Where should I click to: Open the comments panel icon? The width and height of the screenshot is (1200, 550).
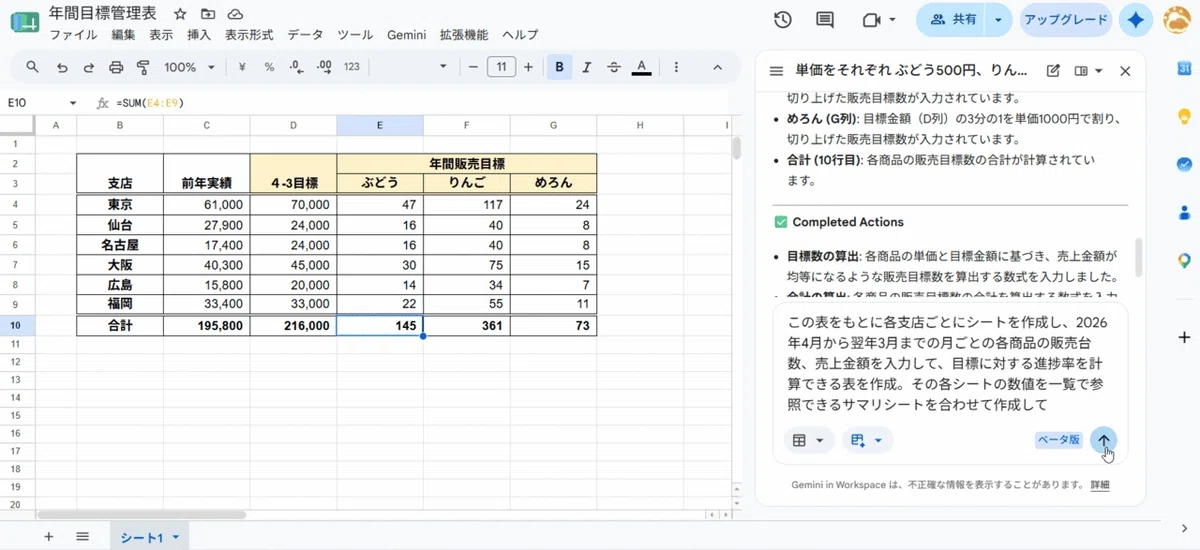tap(825, 19)
